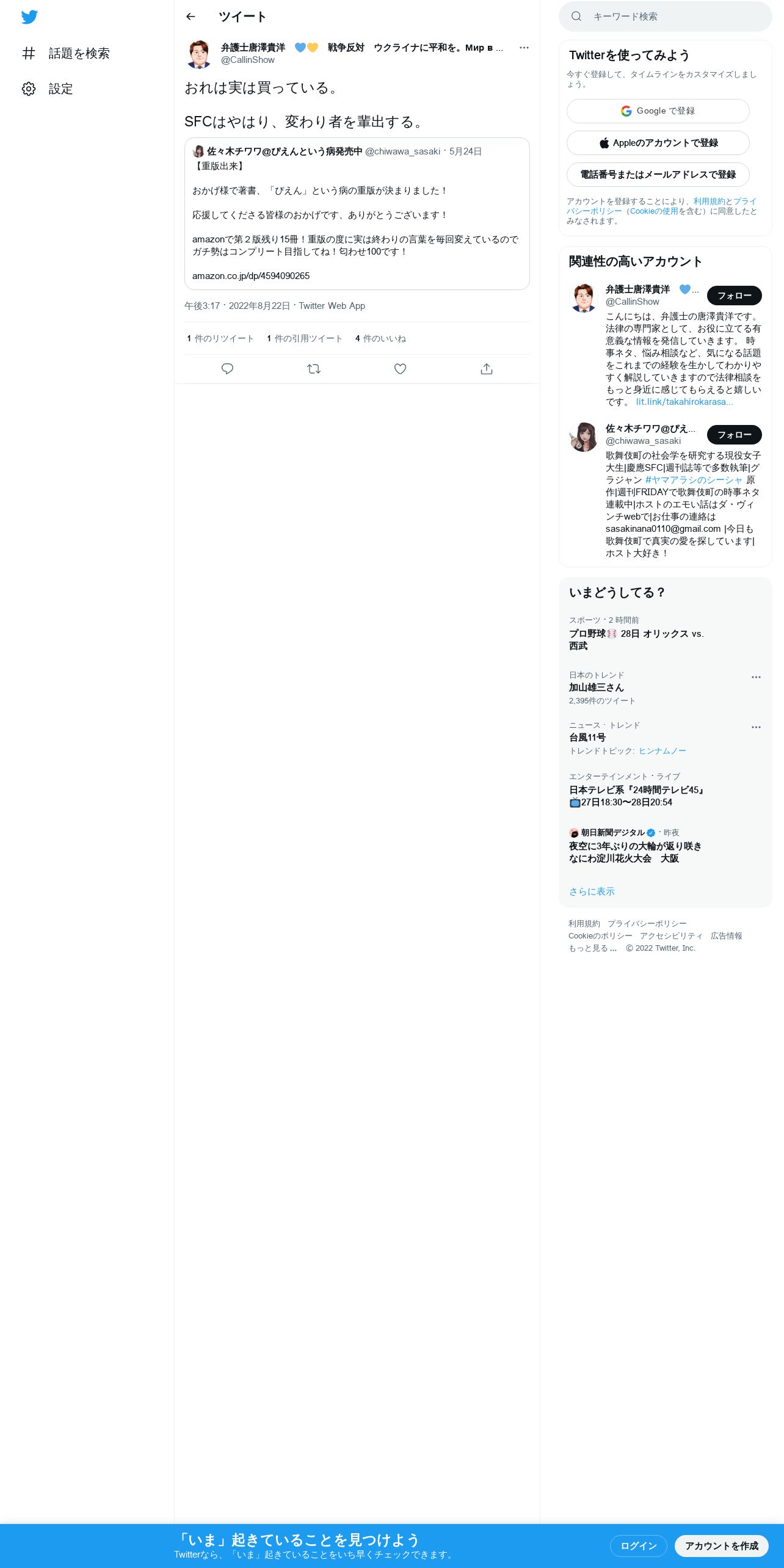Open the amazon.co.jp/dp/4594090265 link
Screen dimensions: 784x1568
coord(251,276)
